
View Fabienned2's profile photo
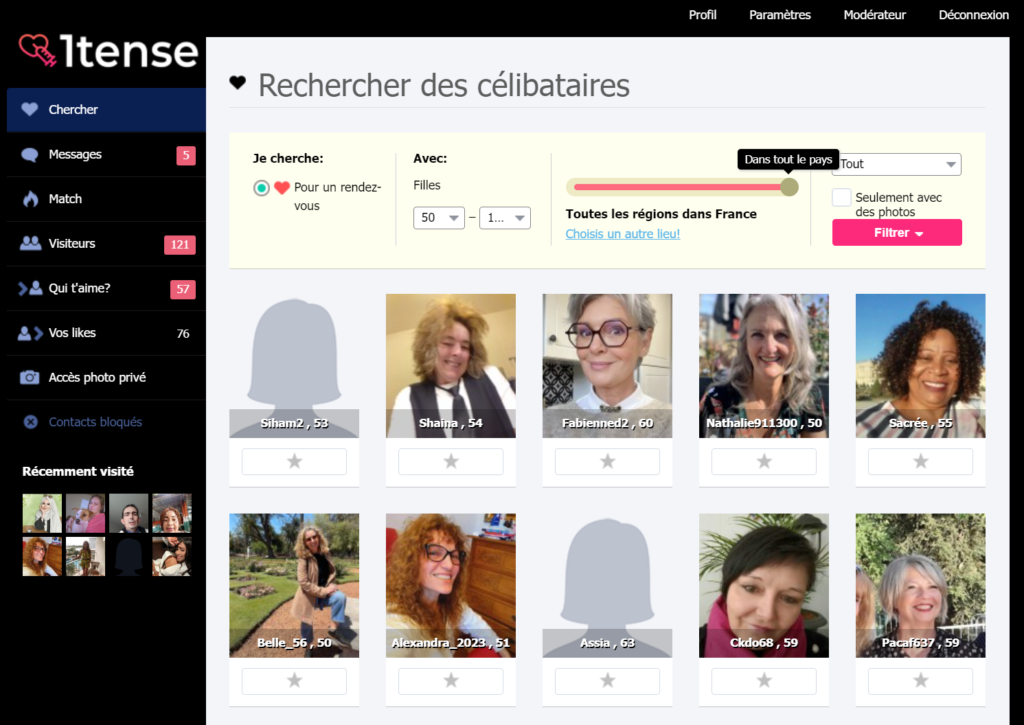607,366
